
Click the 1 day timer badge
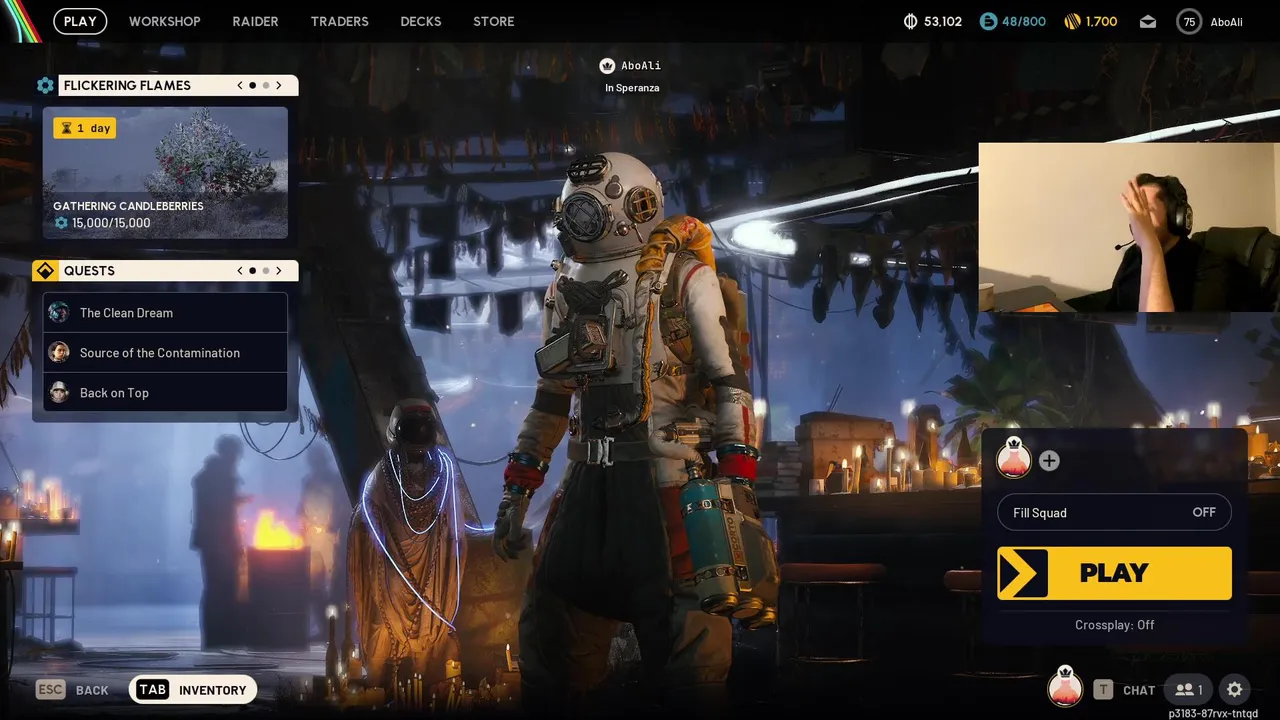85,128
